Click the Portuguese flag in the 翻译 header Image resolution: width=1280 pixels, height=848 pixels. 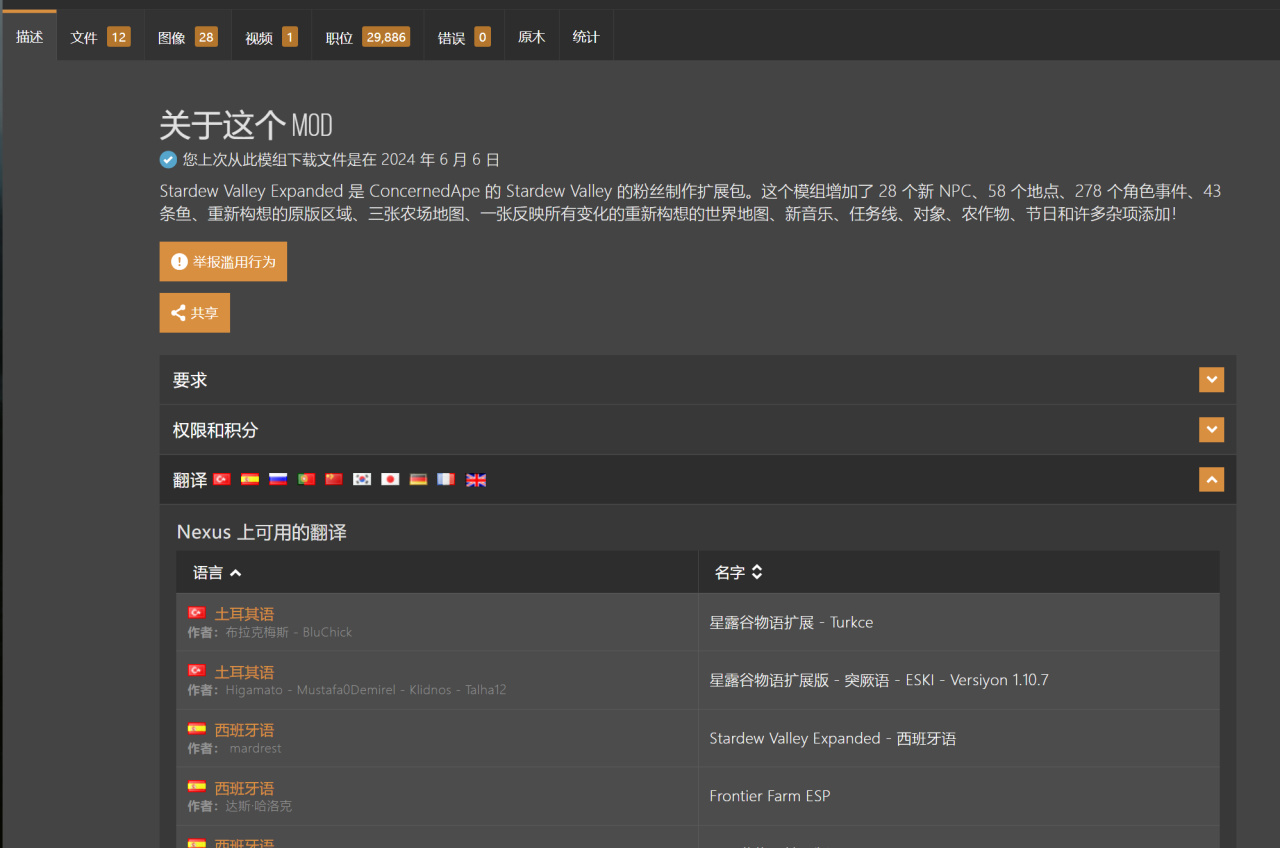pyautogui.click(x=306, y=479)
